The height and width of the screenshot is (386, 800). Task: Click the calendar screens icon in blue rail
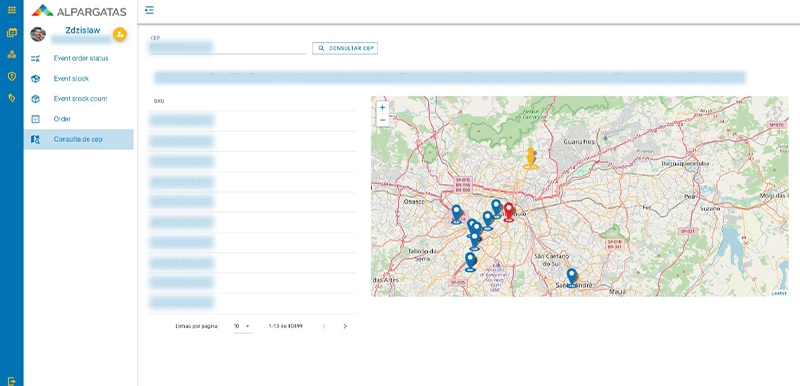[11, 33]
